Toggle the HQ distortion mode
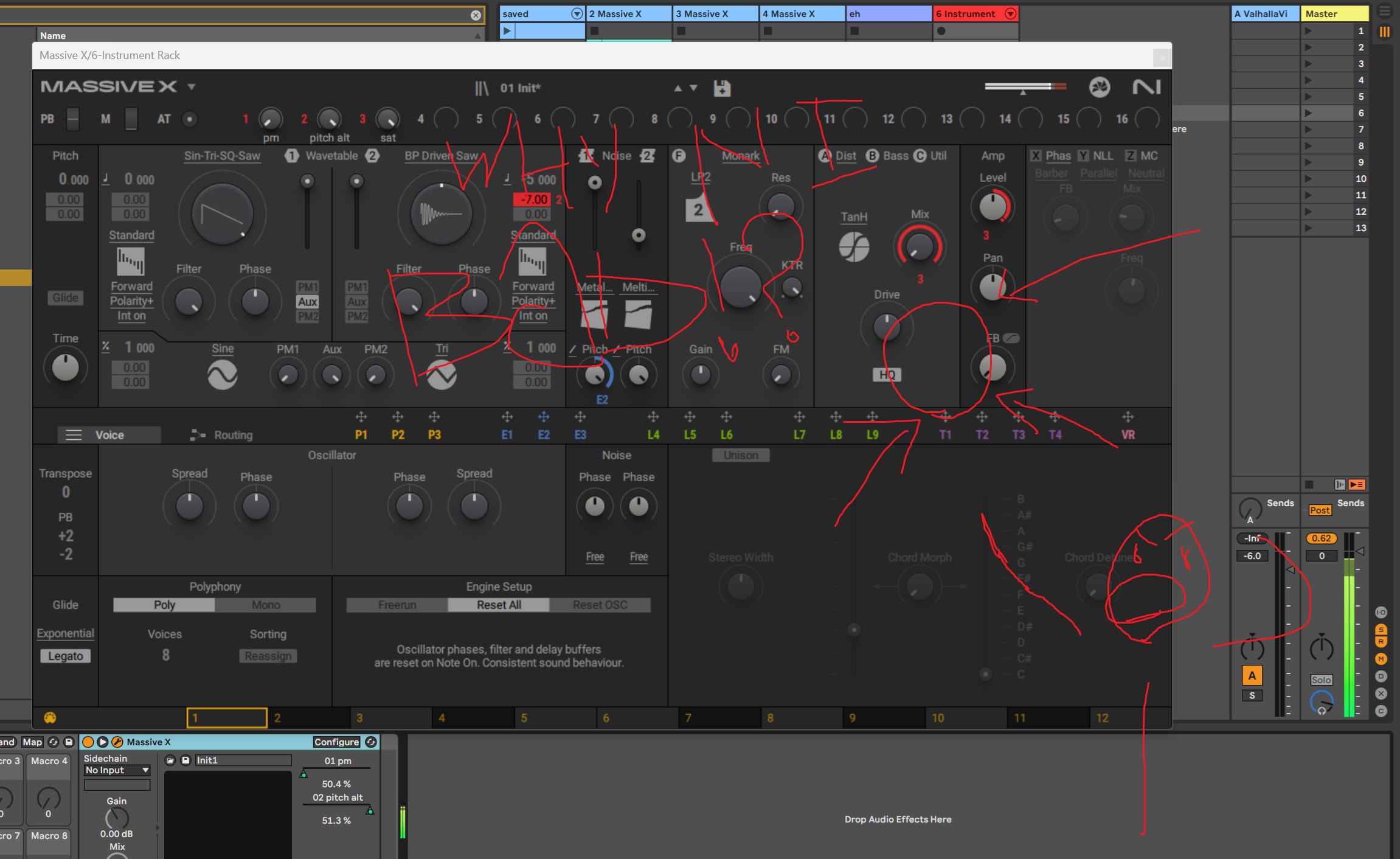The height and width of the screenshot is (859, 1400). point(887,375)
